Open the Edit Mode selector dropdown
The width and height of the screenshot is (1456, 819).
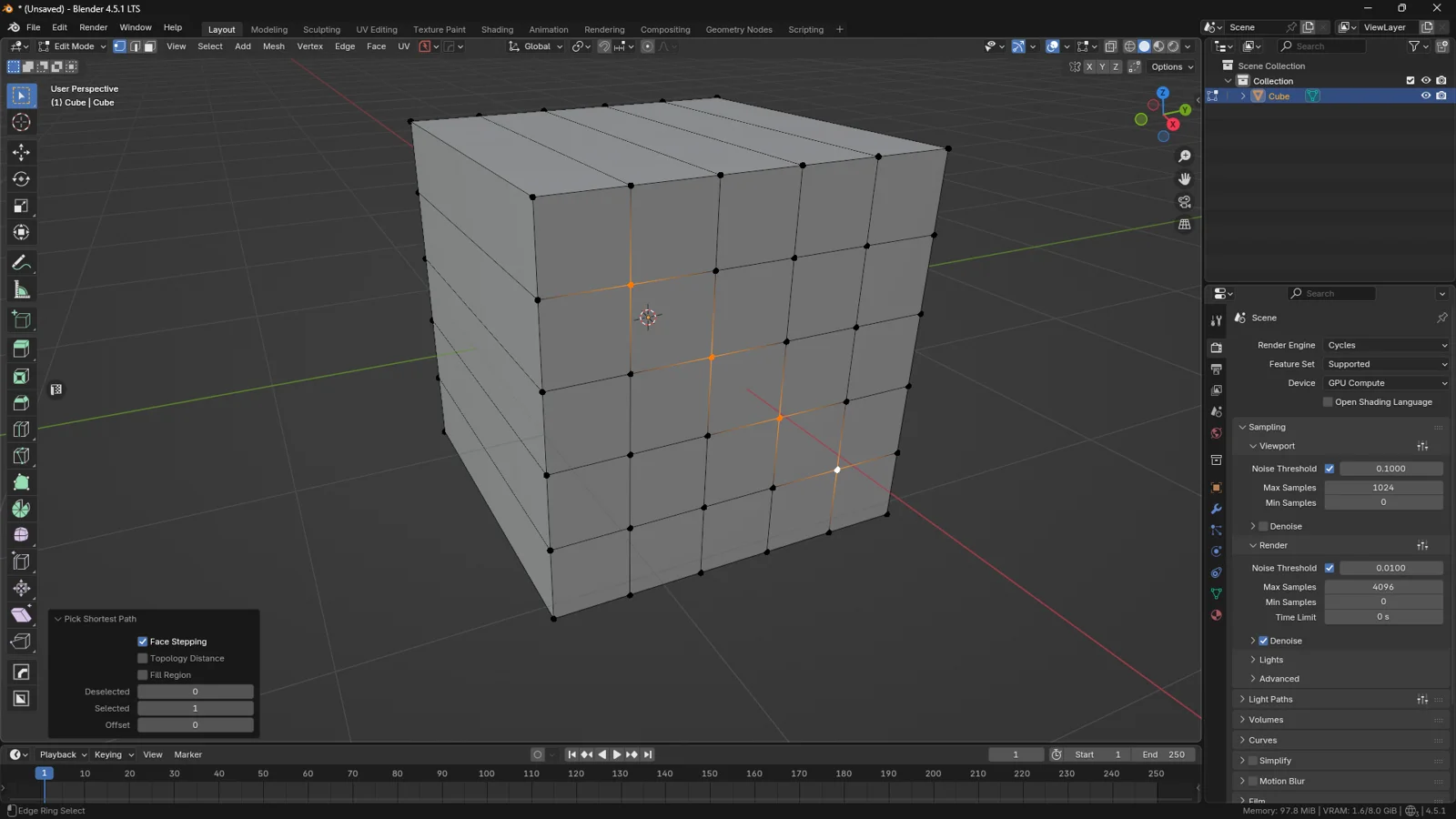point(72,46)
